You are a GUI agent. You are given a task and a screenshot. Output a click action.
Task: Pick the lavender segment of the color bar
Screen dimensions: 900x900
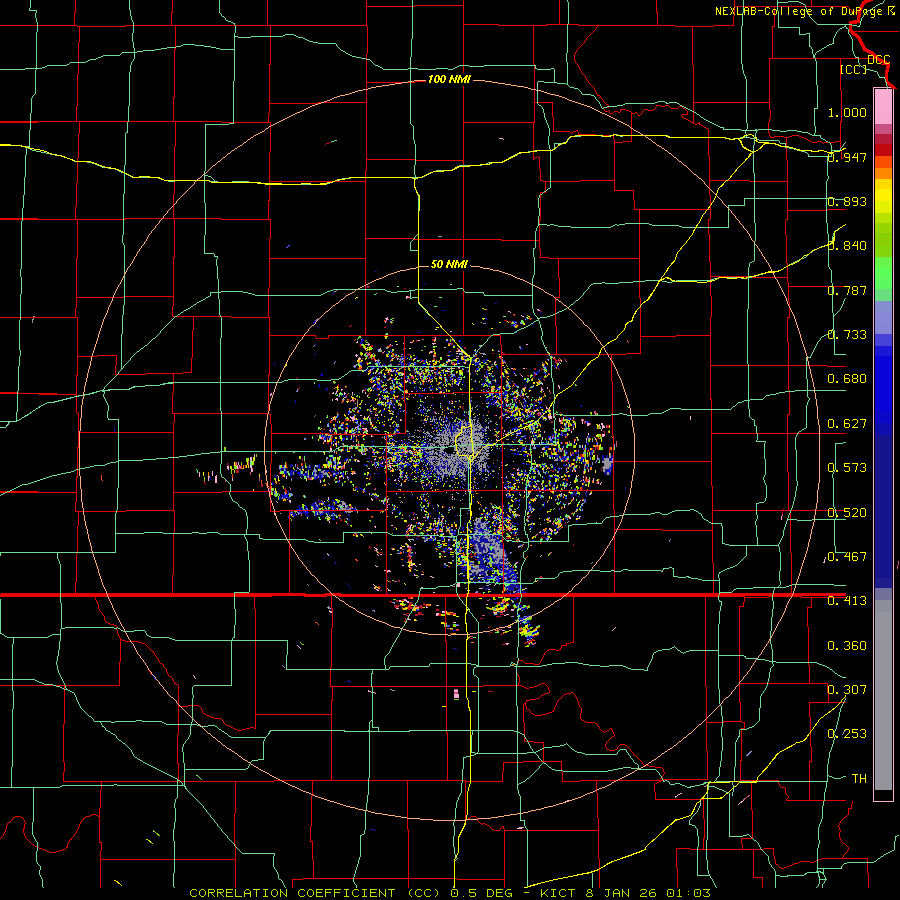coord(883,317)
